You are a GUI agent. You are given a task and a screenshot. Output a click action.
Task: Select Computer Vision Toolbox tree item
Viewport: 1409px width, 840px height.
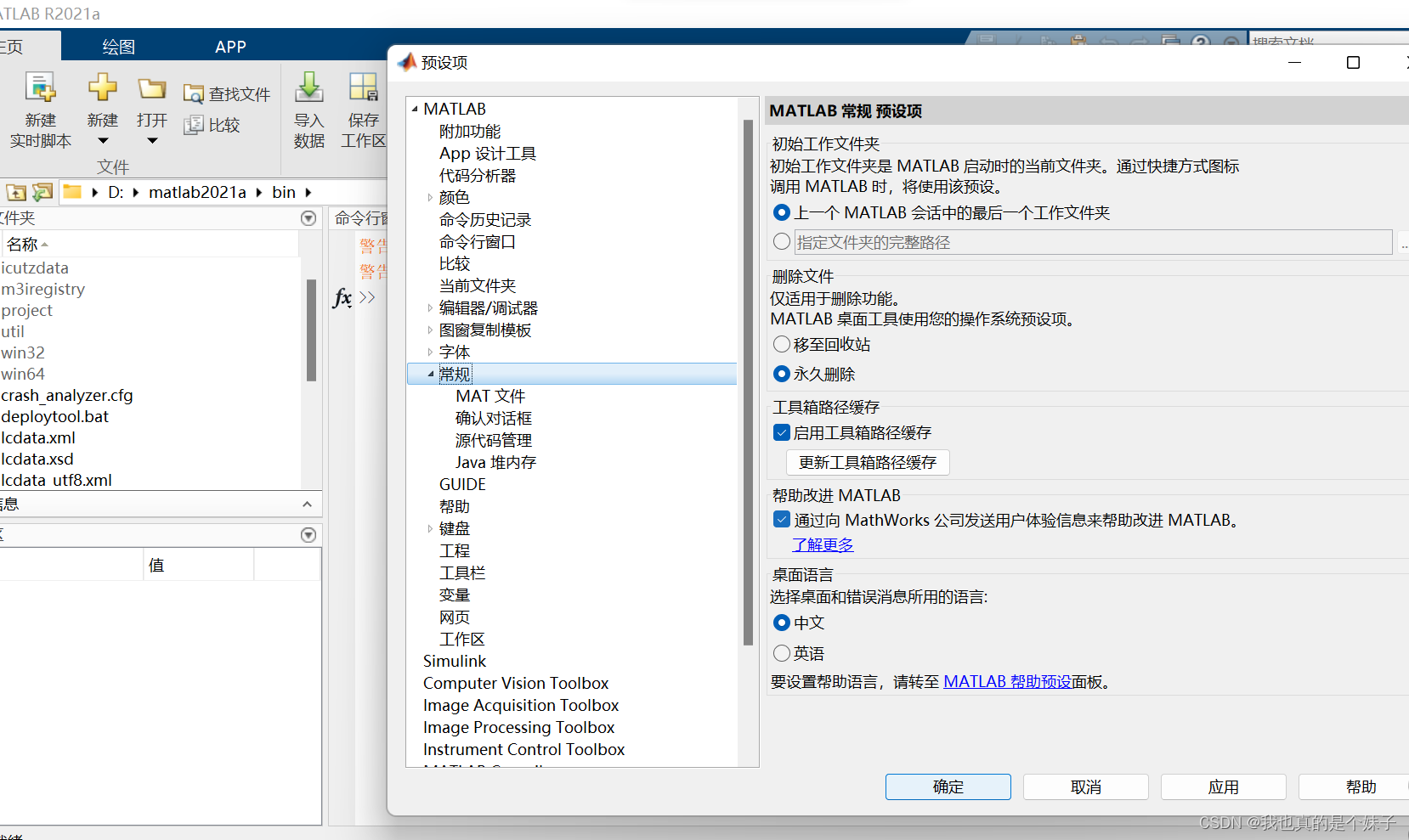(x=516, y=684)
